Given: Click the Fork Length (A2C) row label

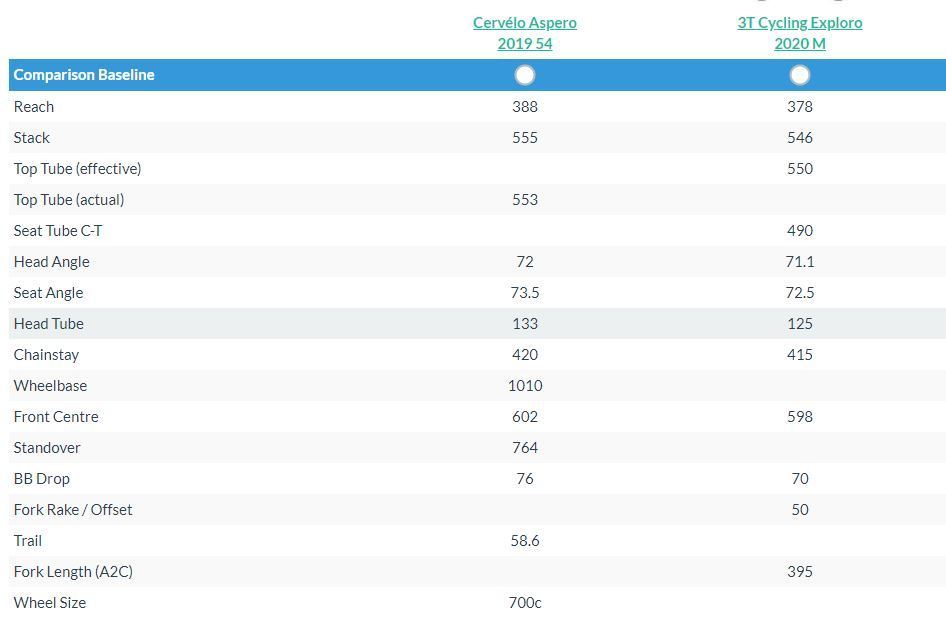Looking at the screenshot, I should tap(73, 572).
